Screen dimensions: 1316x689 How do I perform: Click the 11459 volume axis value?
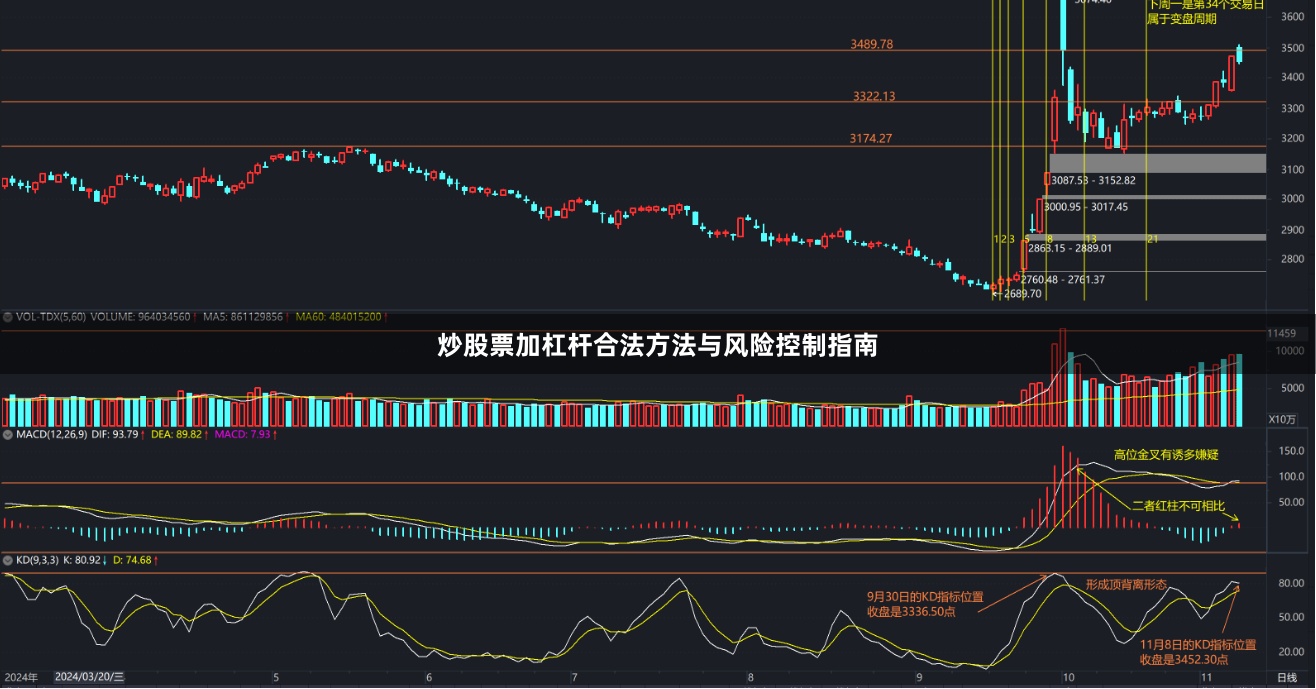[1281, 333]
